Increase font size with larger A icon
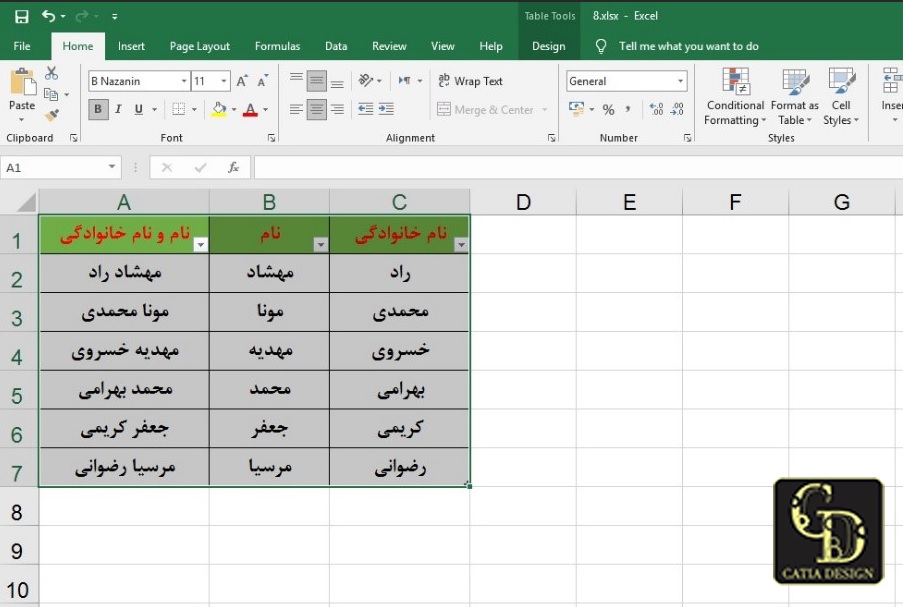The image size is (903, 607). (x=242, y=81)
